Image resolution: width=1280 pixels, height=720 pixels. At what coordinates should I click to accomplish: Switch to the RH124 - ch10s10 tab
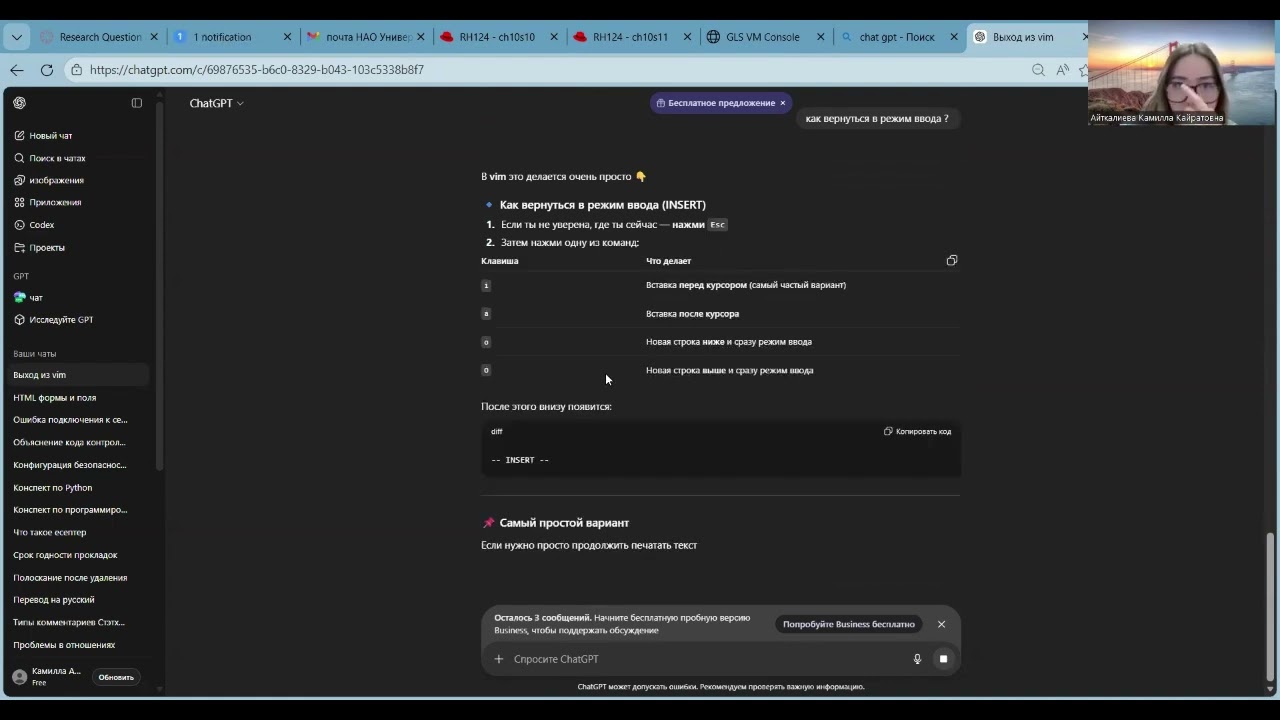tap(498, 37)
